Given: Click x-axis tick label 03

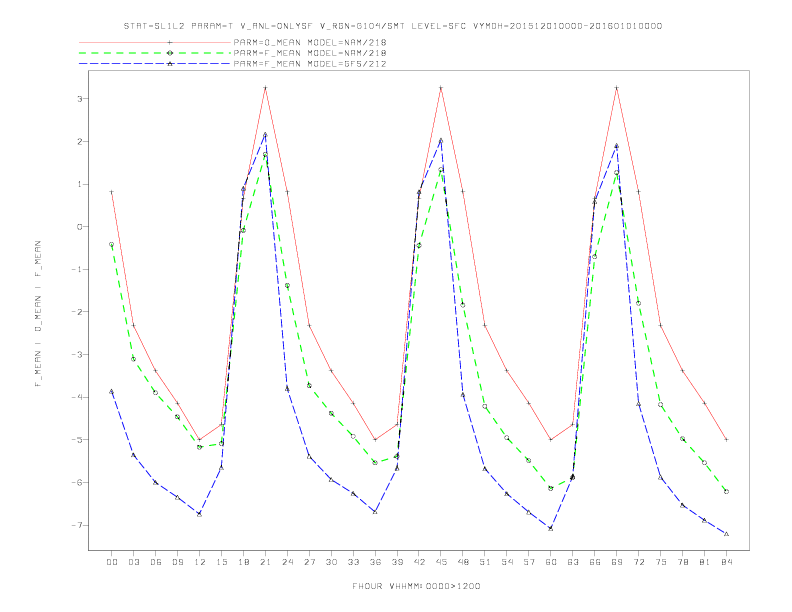Looking at the screenshot, I should coord(133,562).
